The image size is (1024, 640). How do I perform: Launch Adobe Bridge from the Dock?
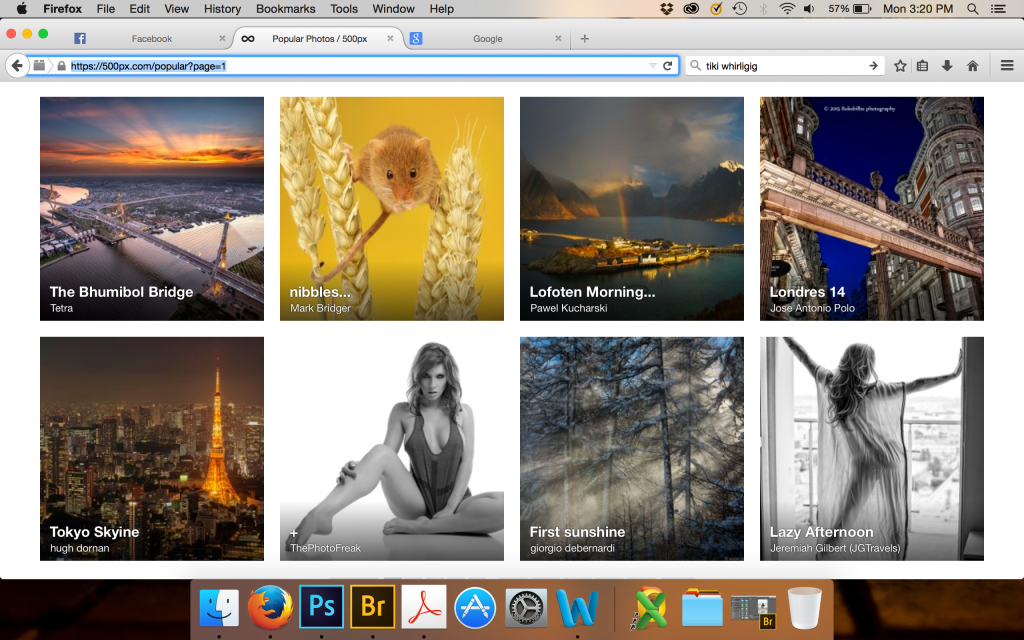click(x=372, y=606)
